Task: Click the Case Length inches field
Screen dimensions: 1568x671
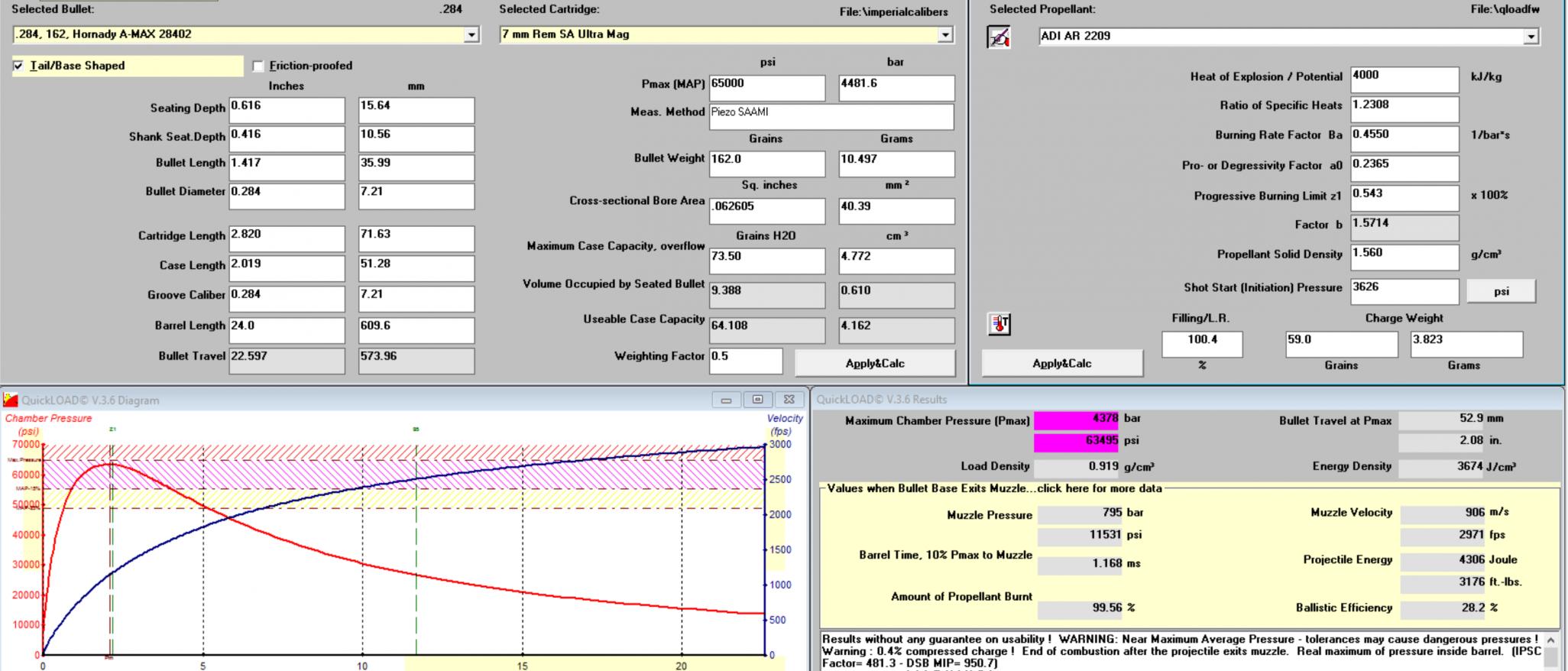Action: point(287,268)
